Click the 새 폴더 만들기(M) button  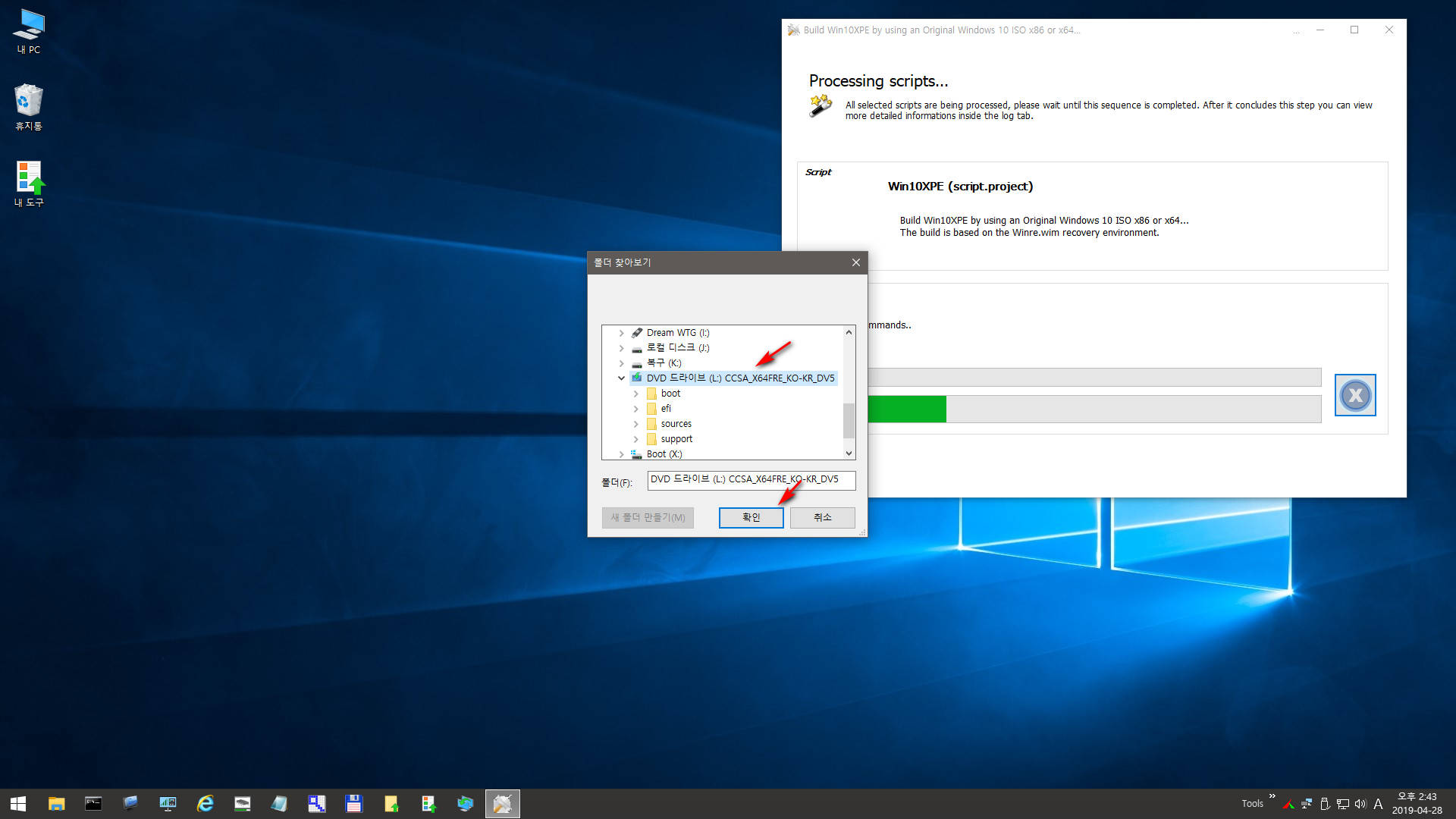point(648,518)
